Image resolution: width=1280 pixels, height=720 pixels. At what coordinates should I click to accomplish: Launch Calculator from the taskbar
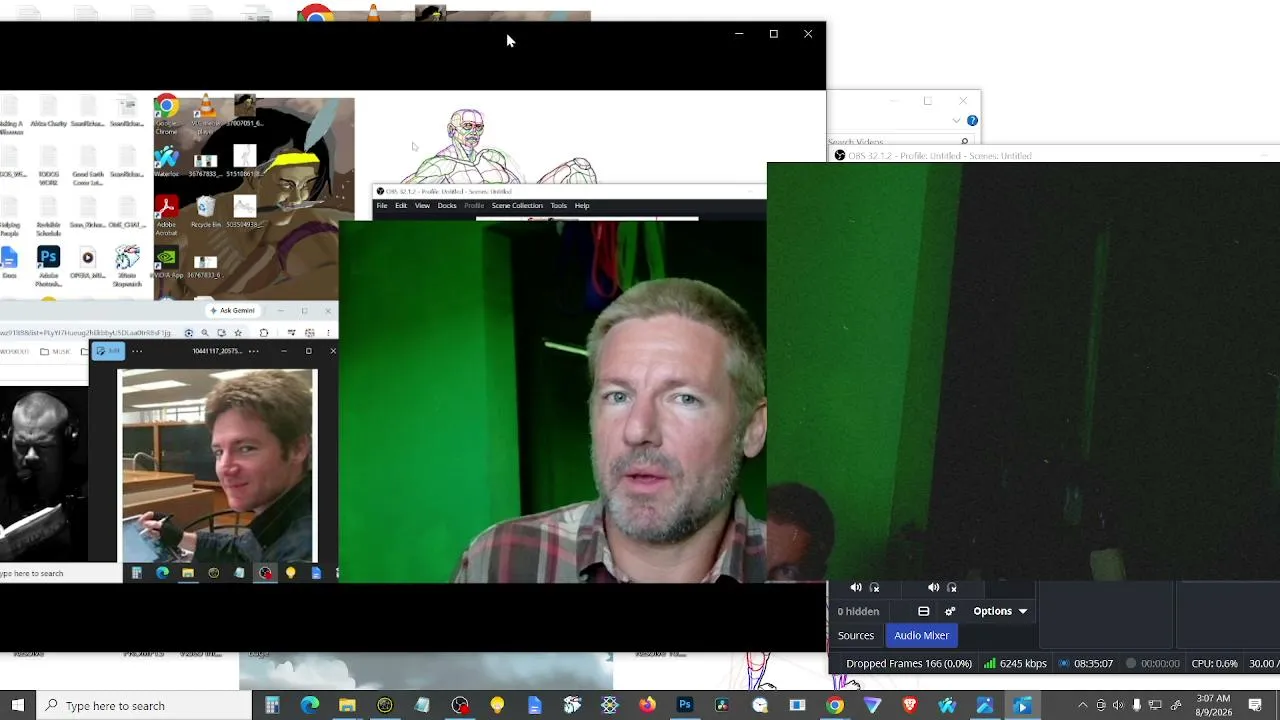[x=272, y=706]
